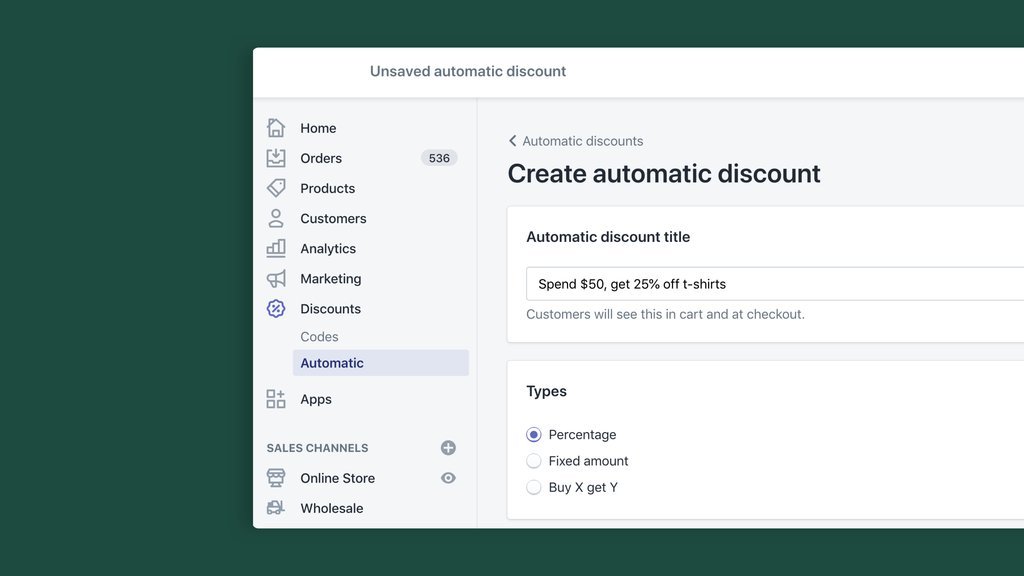Choose the Fixed amount radio option

(534, 461)
